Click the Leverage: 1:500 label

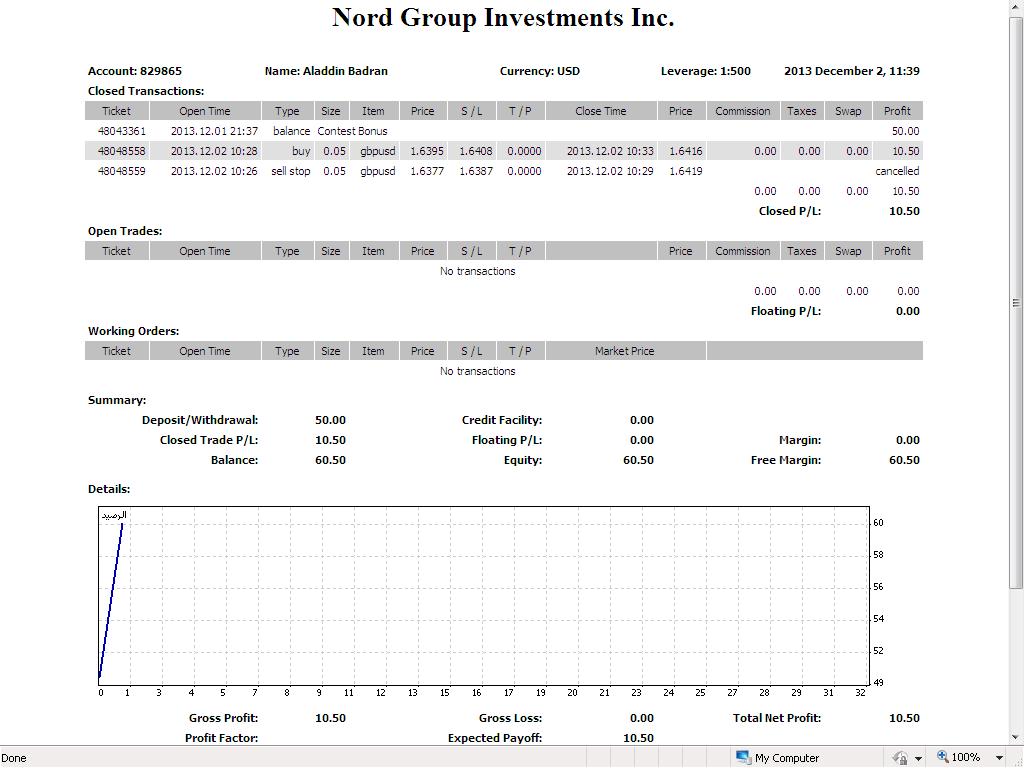[x=705, y=71]
